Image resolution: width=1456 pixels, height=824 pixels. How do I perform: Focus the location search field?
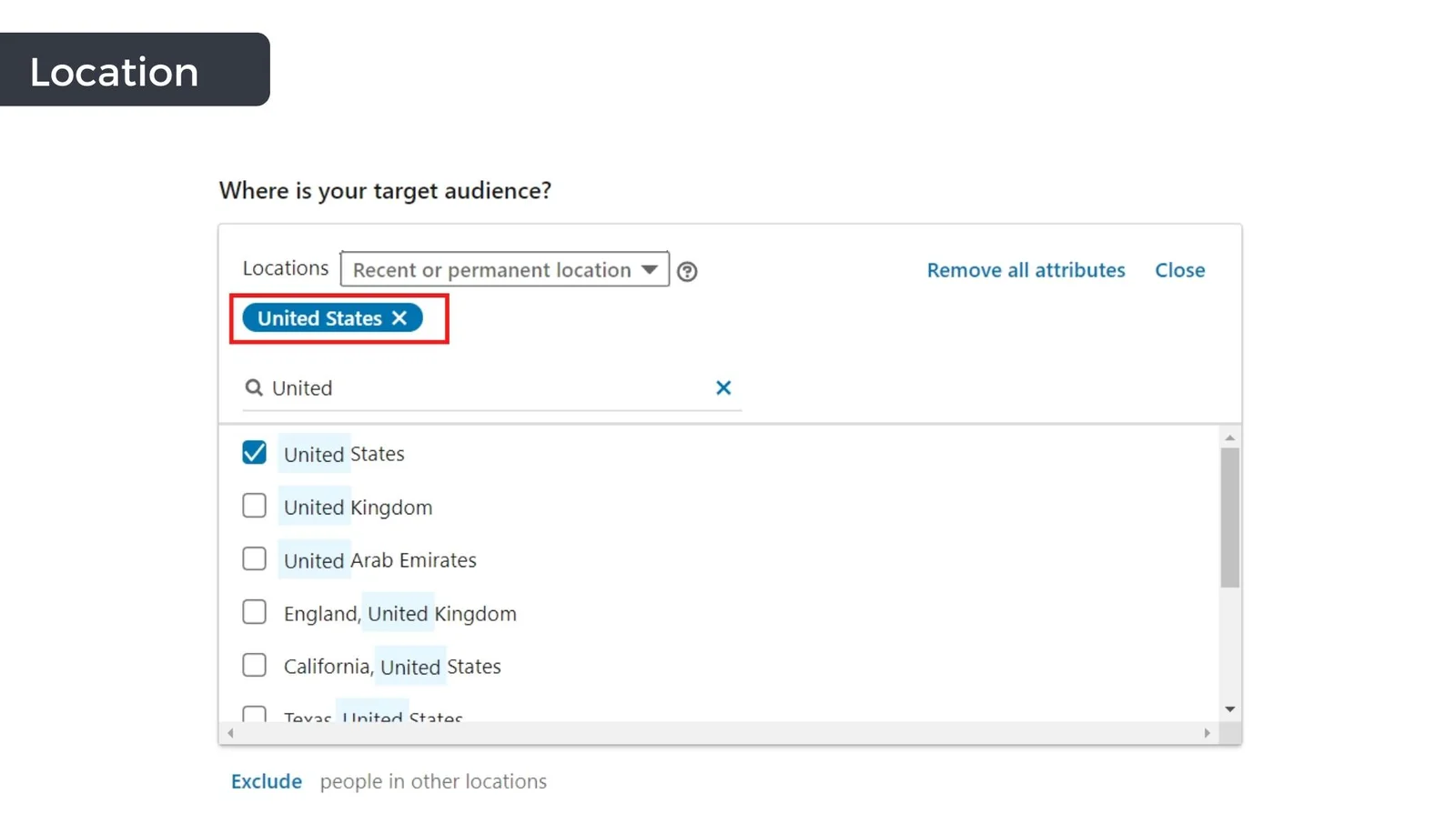click(491, 388)
